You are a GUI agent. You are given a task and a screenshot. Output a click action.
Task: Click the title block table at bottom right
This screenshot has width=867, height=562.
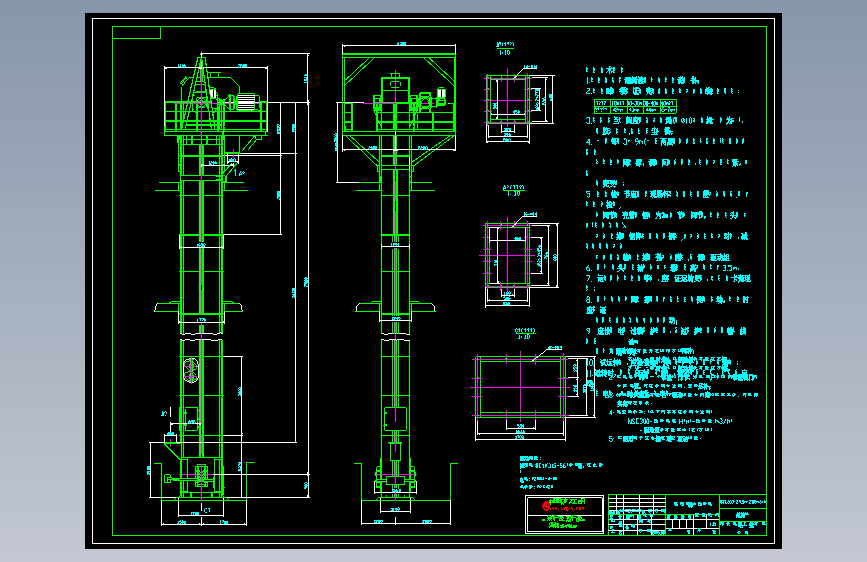click(x=687, y=515)
